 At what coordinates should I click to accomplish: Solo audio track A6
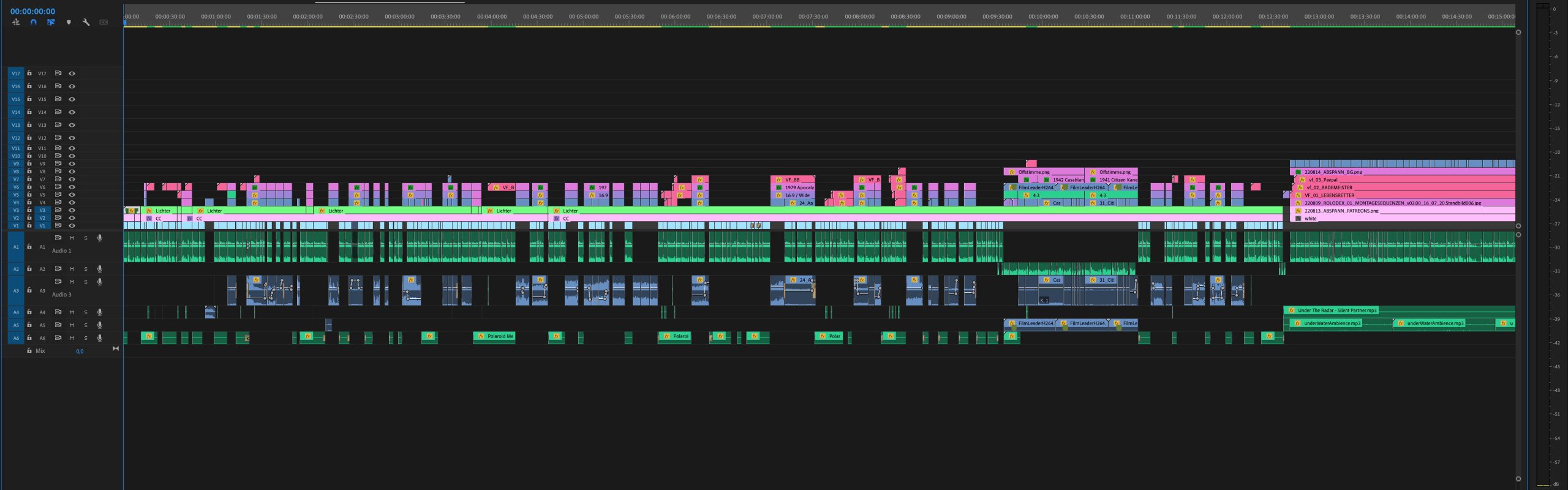[x=86, y=338]
